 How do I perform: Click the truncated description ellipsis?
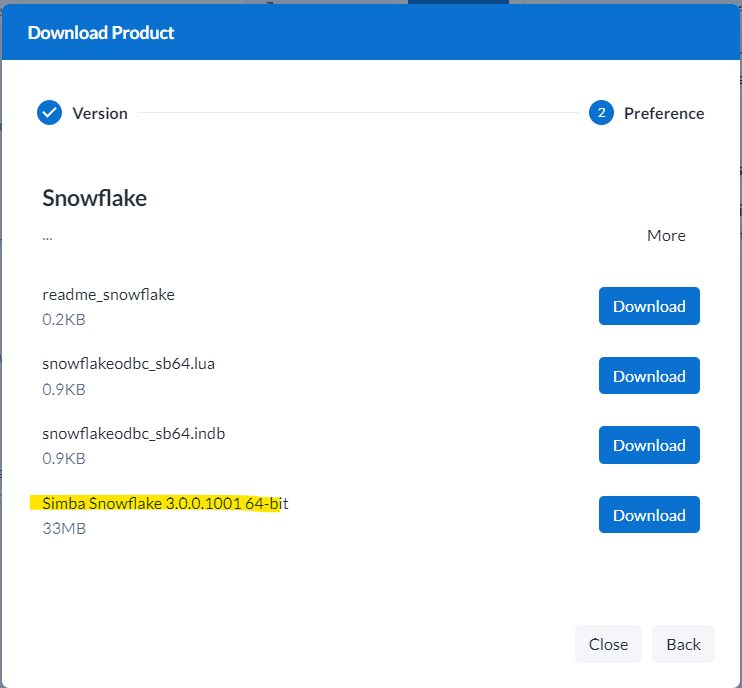pos(47,236)
